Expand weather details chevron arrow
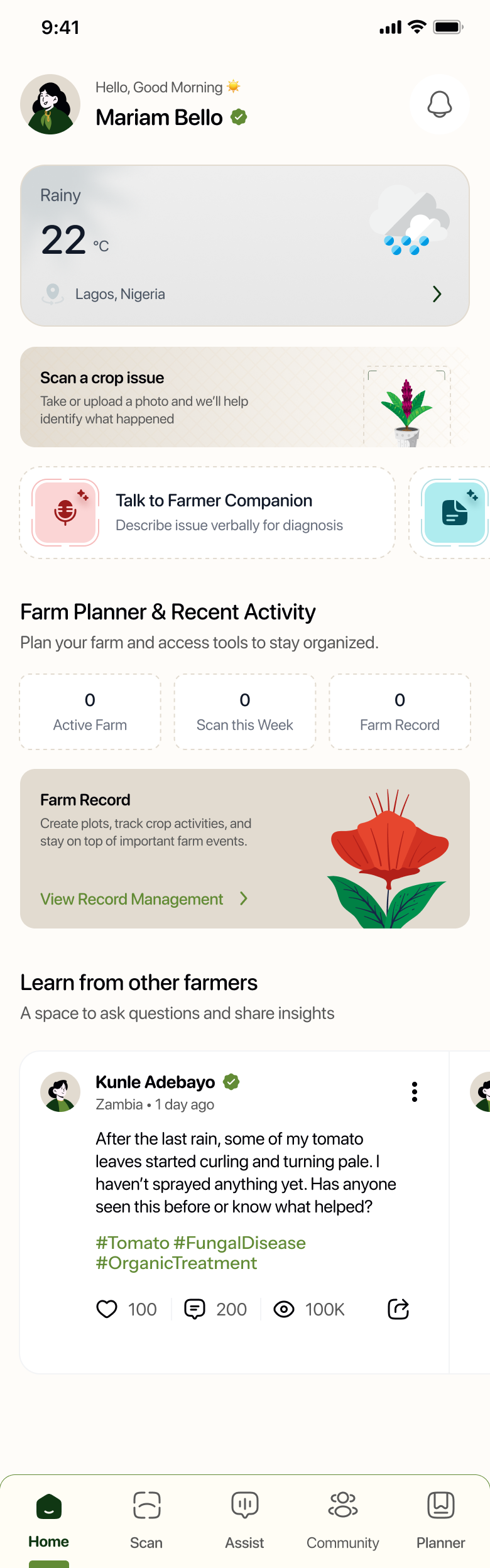The height and width of the screenshot is (1568, 490). (437, 294)
